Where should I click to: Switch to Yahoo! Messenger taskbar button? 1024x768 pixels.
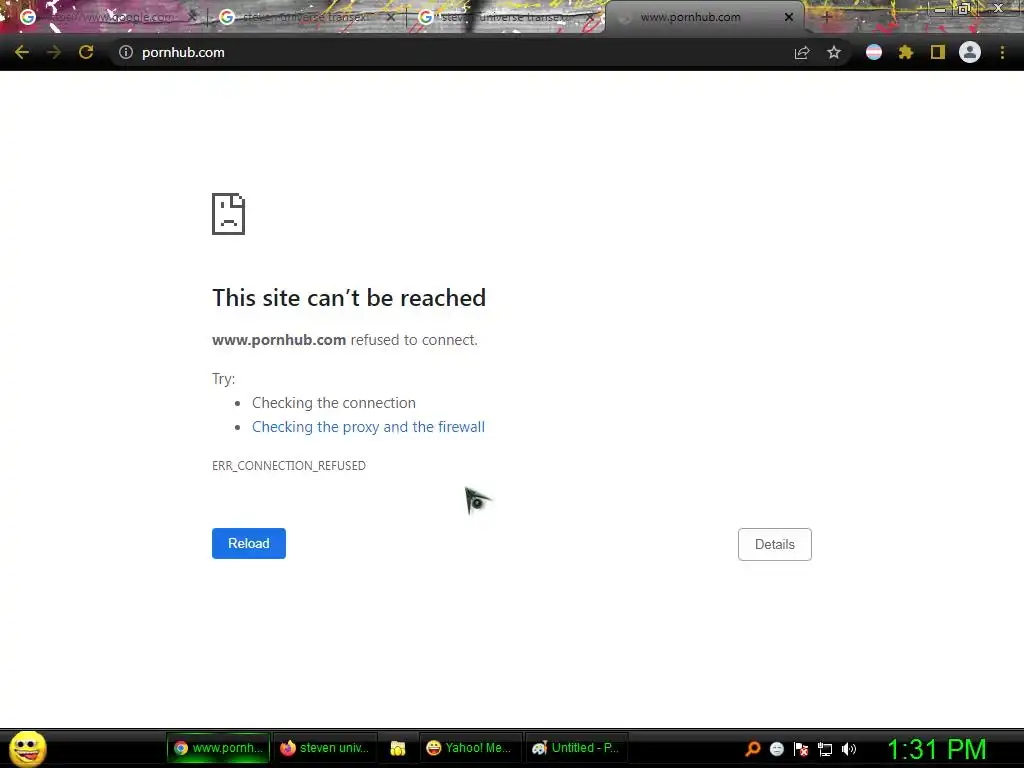pos(470,748)
